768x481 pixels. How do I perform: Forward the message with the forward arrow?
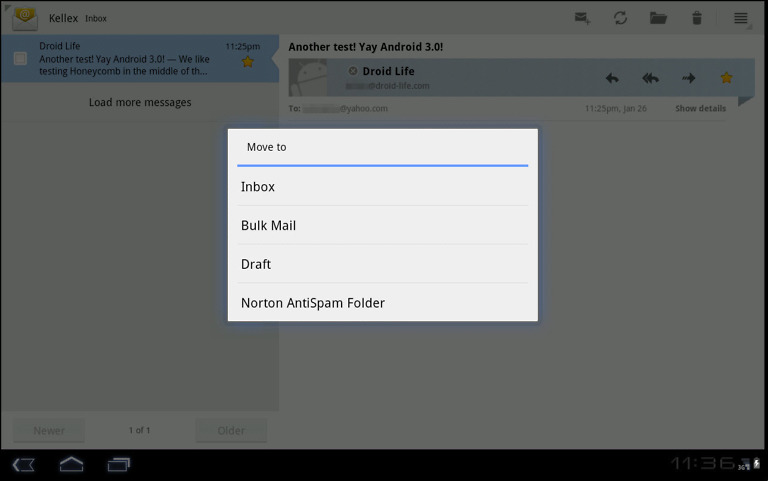(688, 78)
